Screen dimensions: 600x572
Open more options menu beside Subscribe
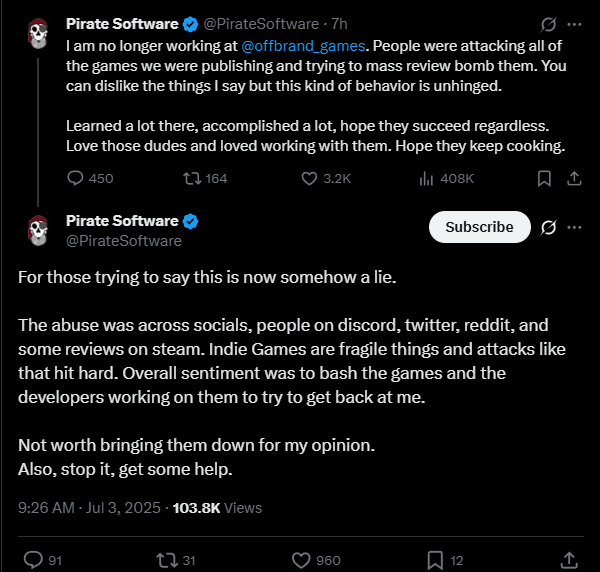(x=574, y=227)
